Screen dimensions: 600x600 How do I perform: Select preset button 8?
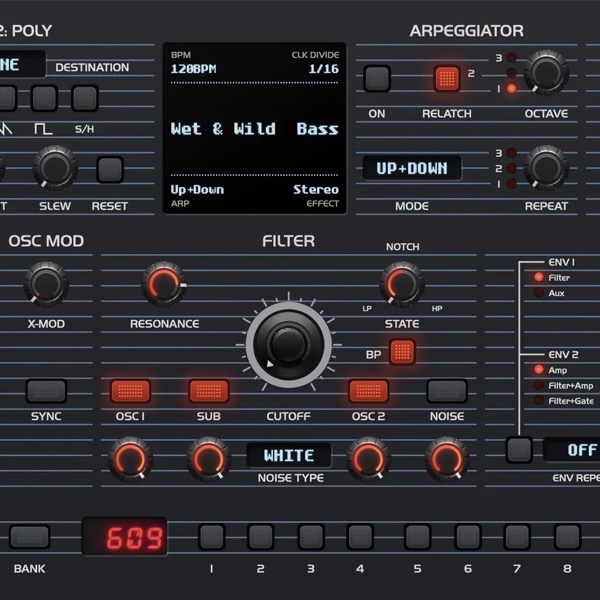tap(567, 537)
